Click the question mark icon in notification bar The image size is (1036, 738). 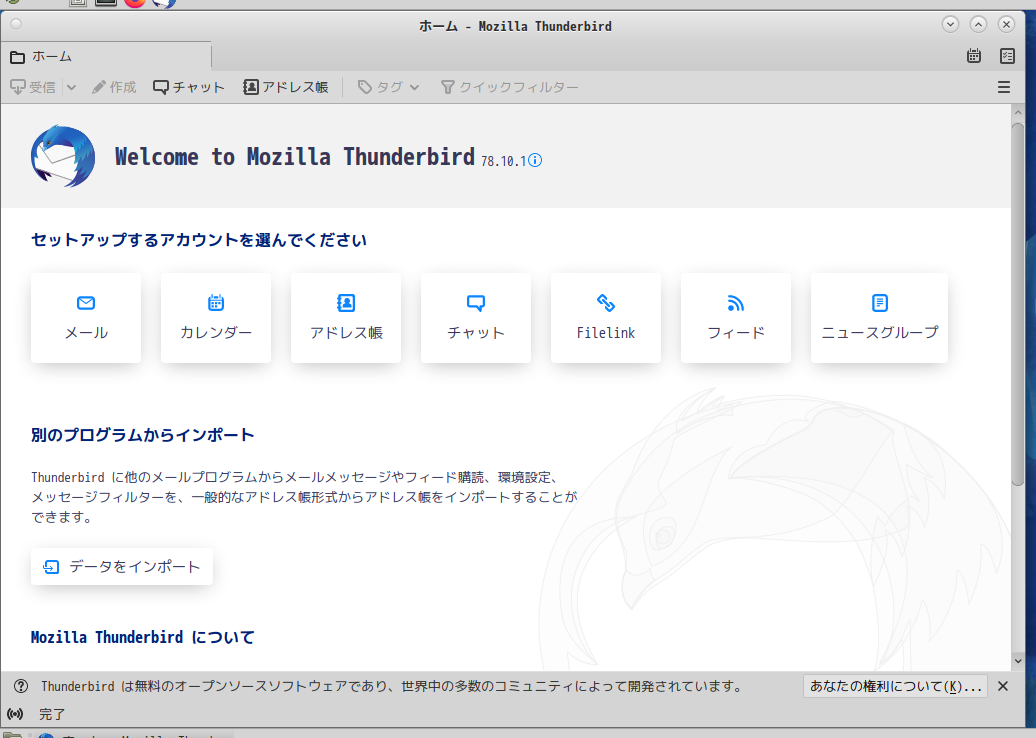(x=21, y=686)
